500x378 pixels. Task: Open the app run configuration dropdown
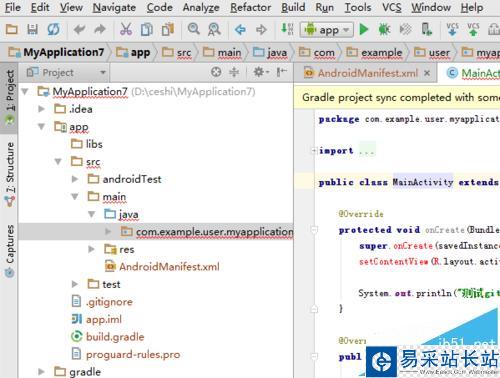pyautogui.click(x=326, y=30)
